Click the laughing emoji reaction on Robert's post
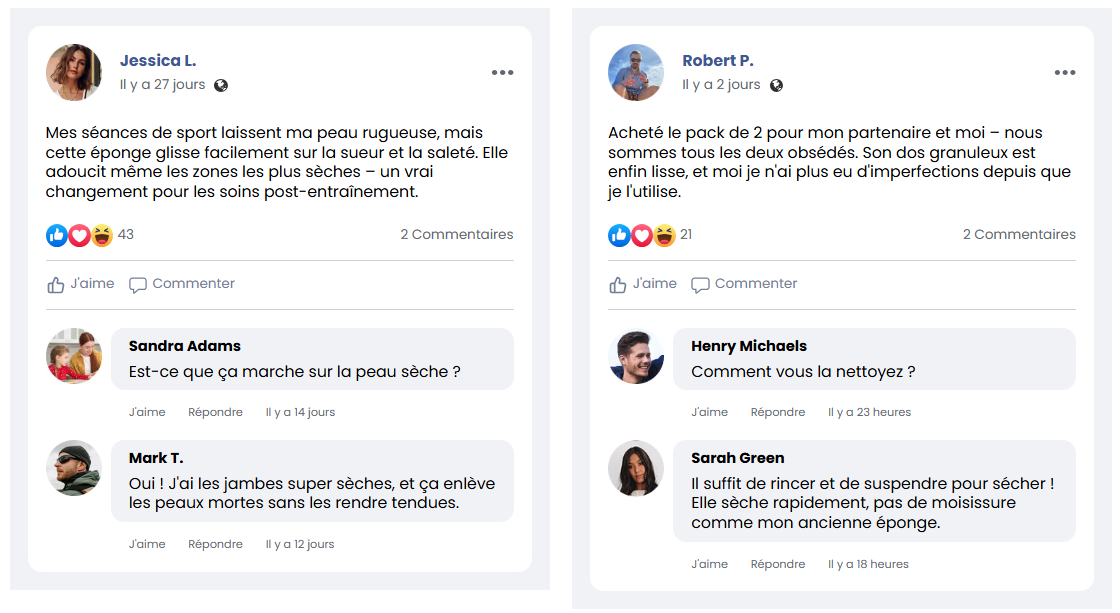 [x=664, y=235]
